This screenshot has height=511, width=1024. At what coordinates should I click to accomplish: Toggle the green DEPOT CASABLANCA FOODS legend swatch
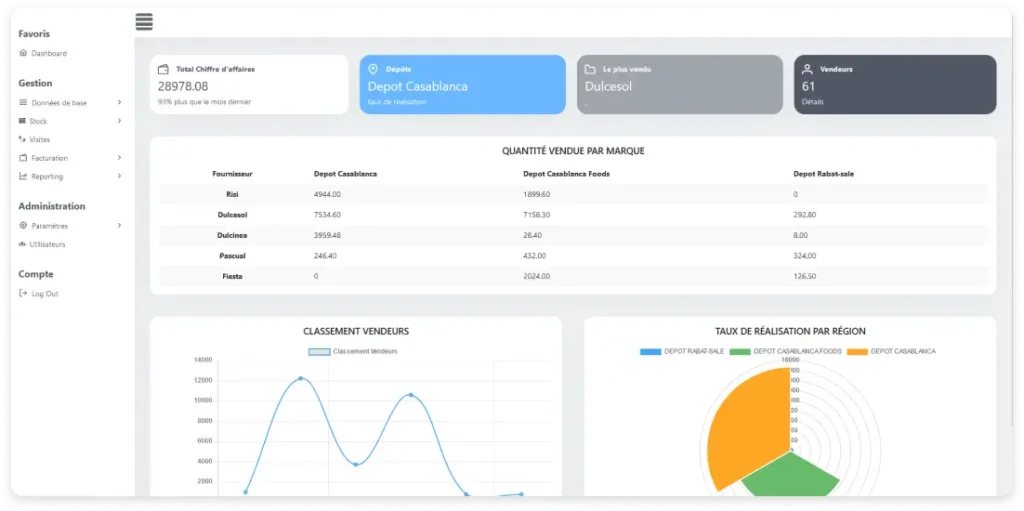[x=740, y=352]
